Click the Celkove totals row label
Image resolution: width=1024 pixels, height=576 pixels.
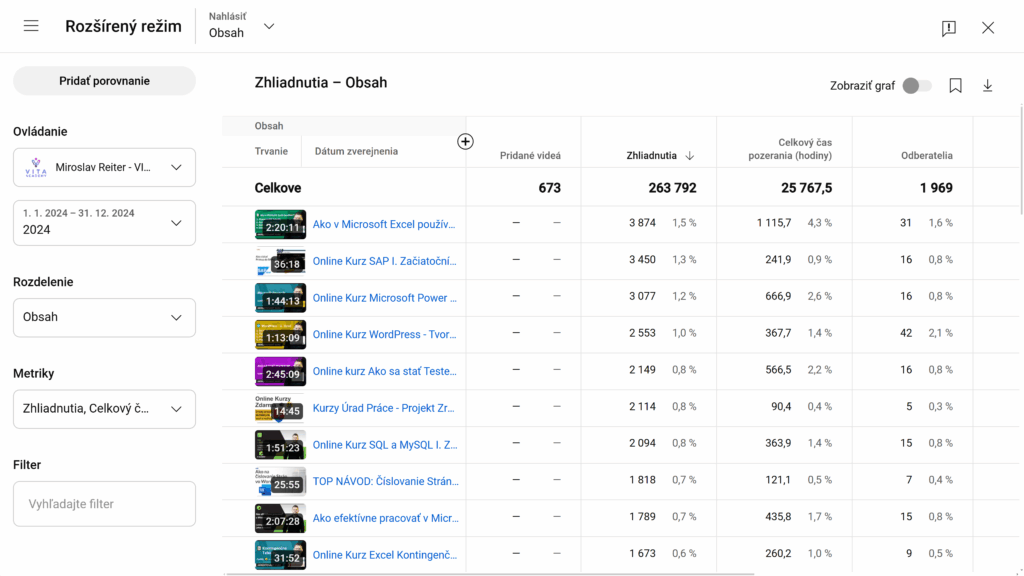(x=278, y=188)
